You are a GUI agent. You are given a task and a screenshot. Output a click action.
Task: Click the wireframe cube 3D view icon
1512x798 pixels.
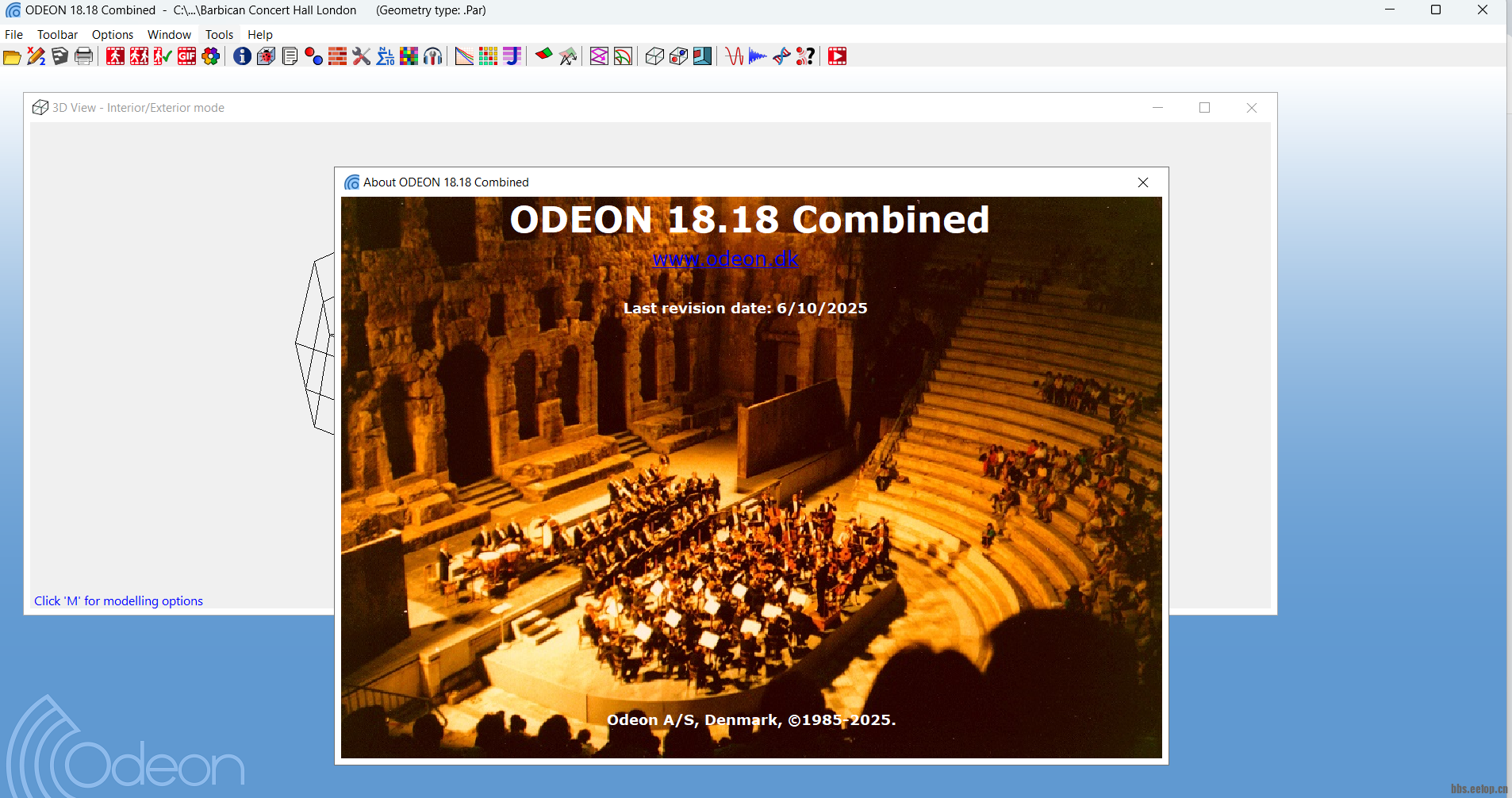pyautogui.click(x=654, y=56)
